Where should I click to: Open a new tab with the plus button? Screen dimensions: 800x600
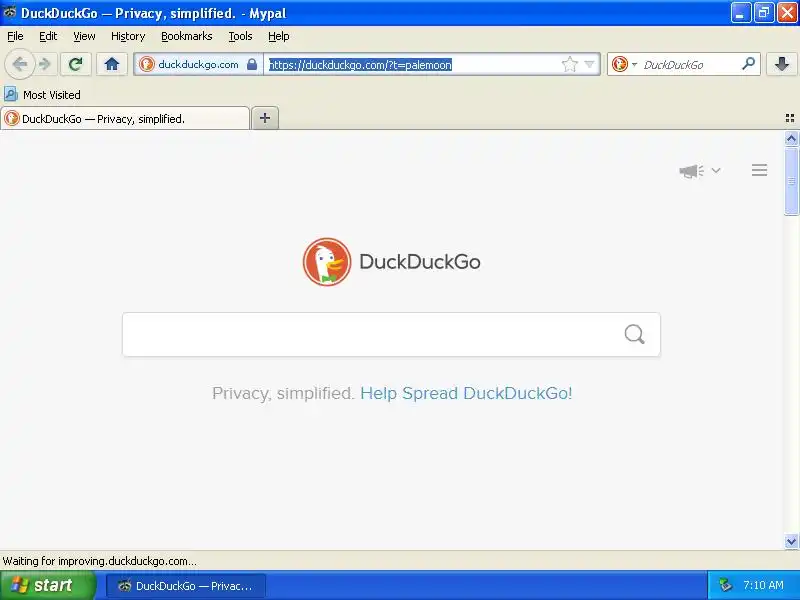point(265,118)
